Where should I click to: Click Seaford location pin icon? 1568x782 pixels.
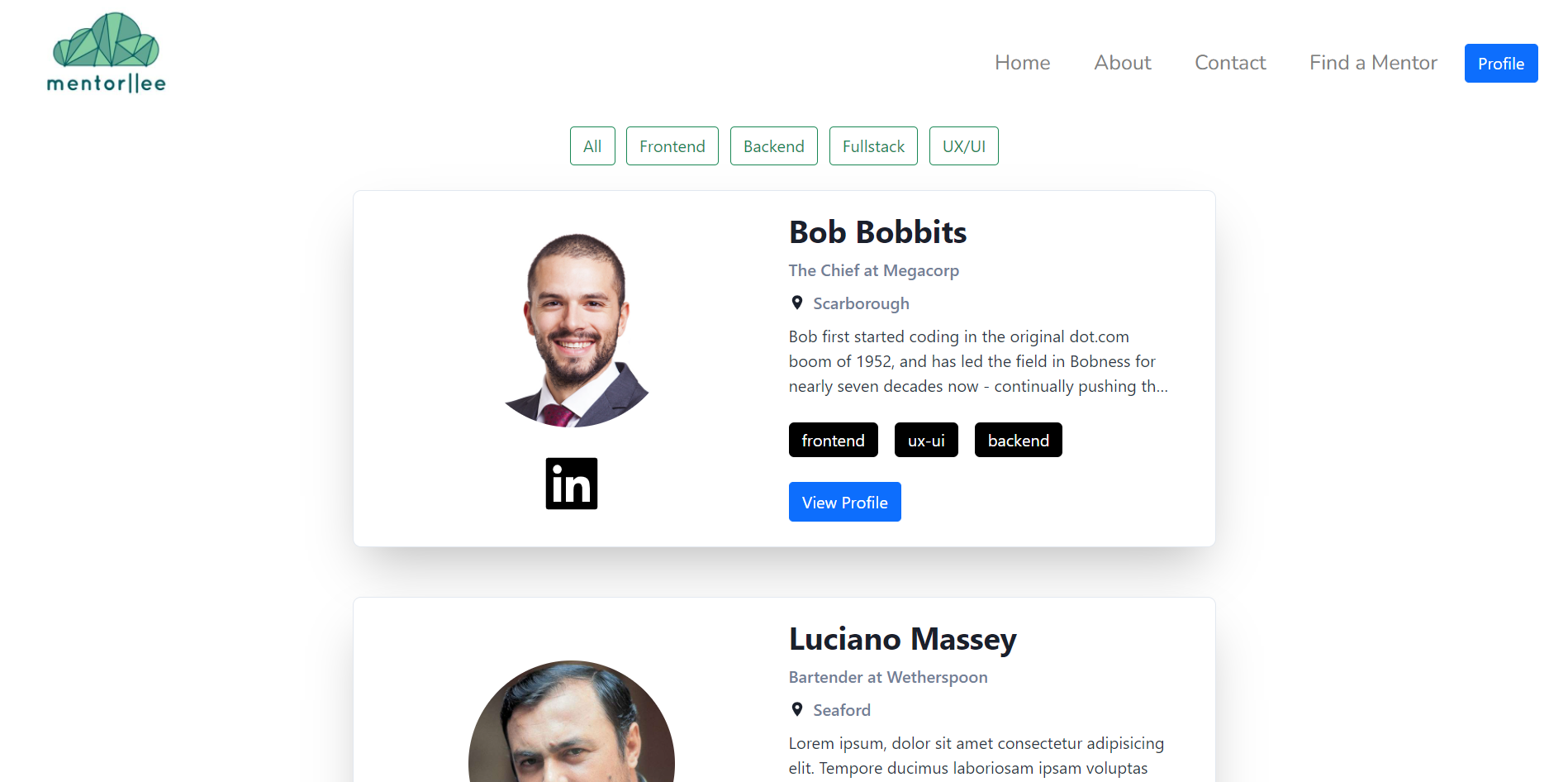coord(797,709)
